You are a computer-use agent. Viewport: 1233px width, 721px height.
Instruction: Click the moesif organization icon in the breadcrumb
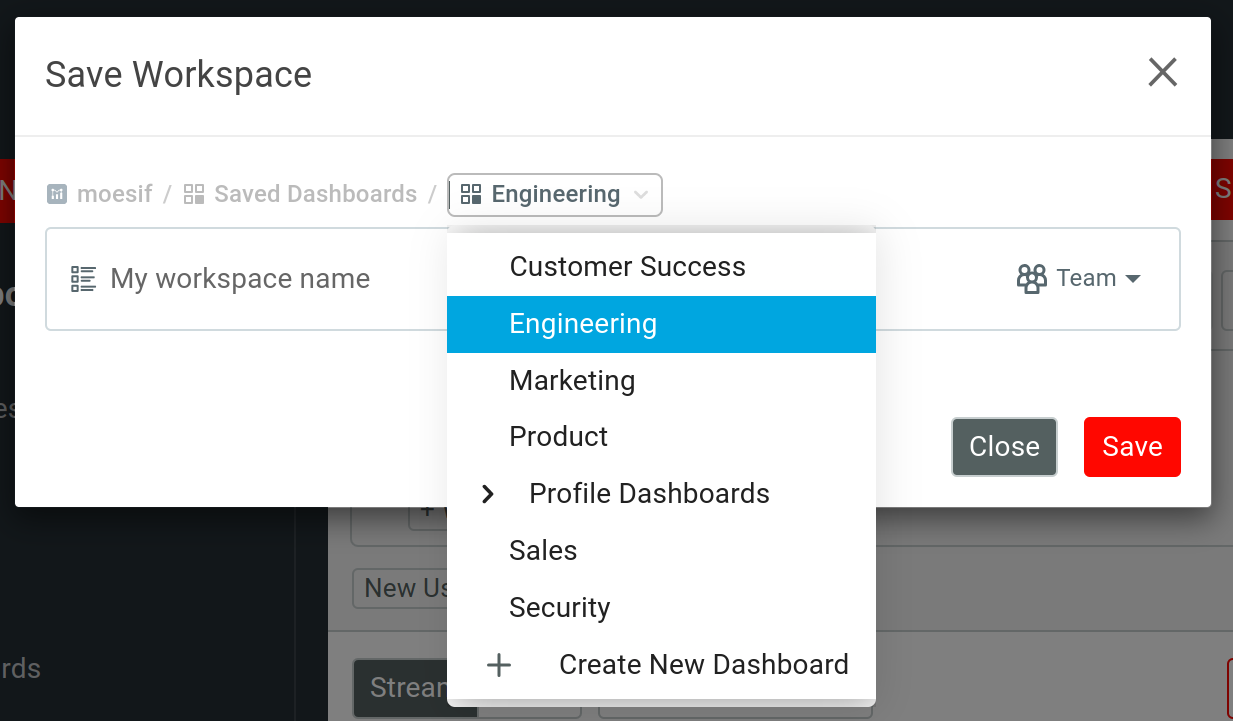[57, 194]
